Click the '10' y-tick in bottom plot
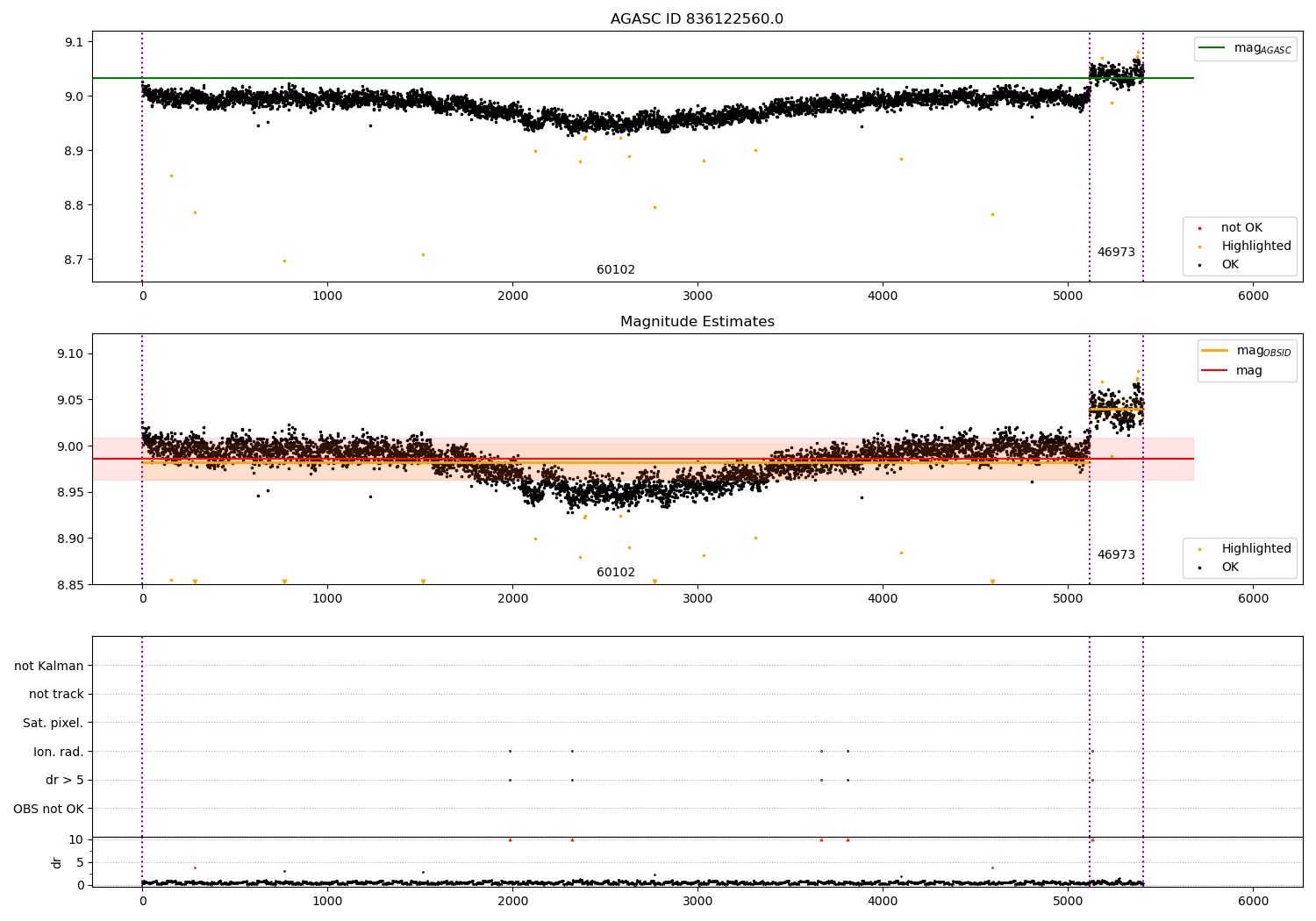1316x921 pixels. click(x=76, y=839)
